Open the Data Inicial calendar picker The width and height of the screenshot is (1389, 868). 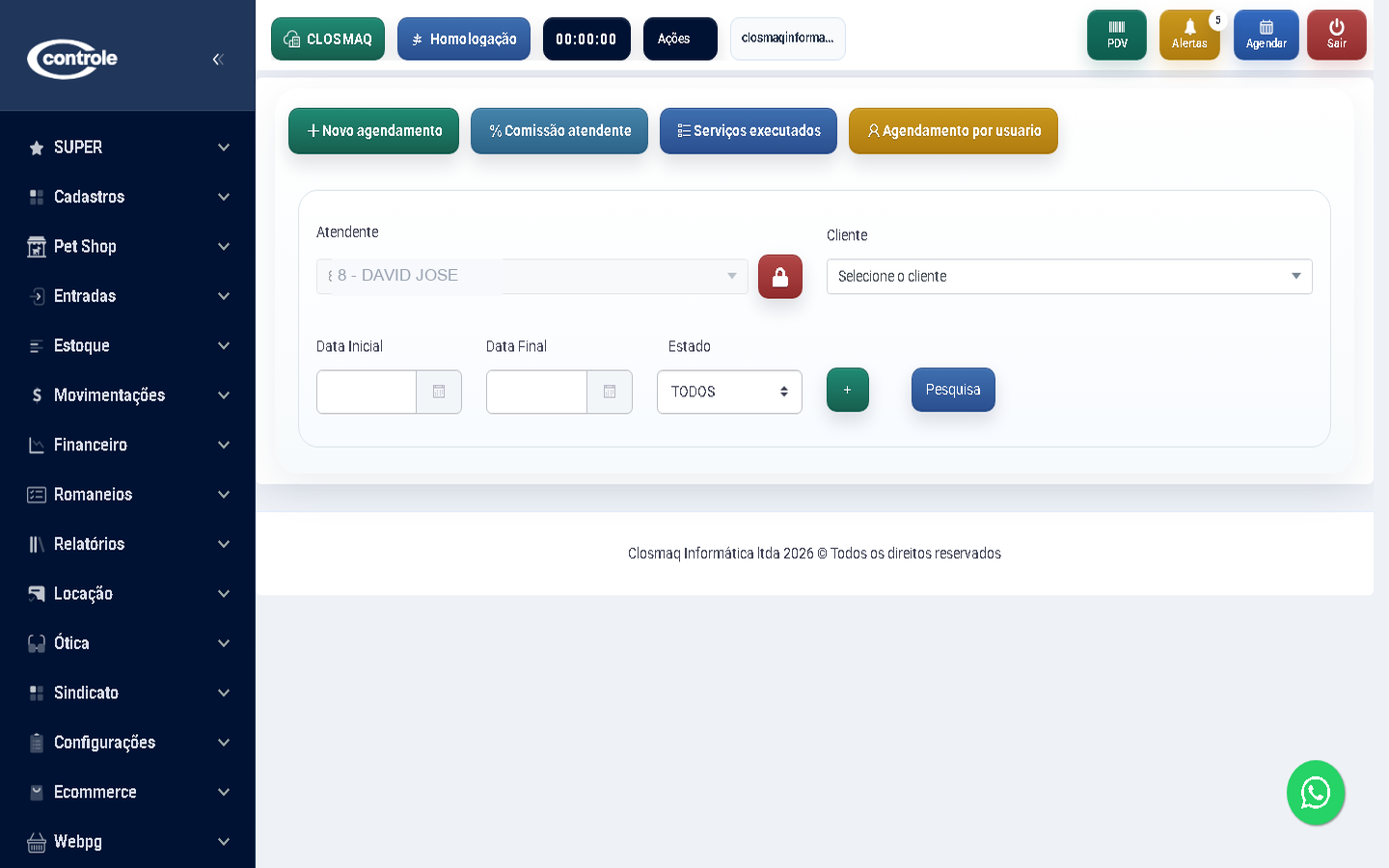439,392
